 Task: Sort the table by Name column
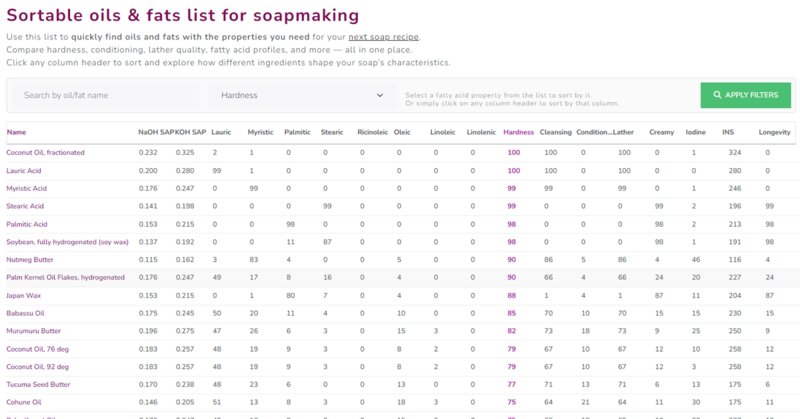16,132
